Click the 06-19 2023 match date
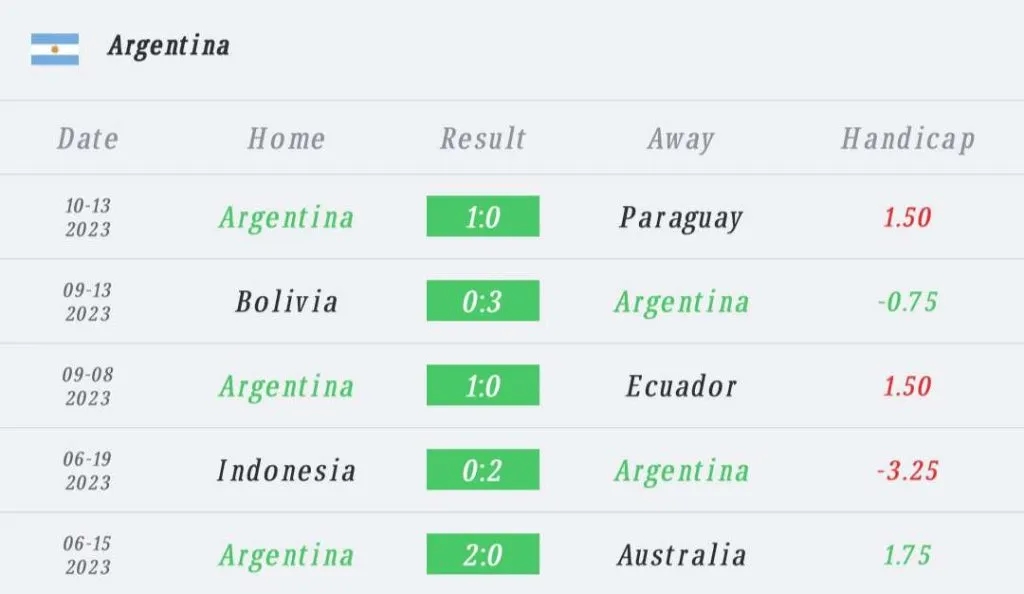Image resolution: width=1024 pixels, height=594 pixels. click(x=88, y=470)
